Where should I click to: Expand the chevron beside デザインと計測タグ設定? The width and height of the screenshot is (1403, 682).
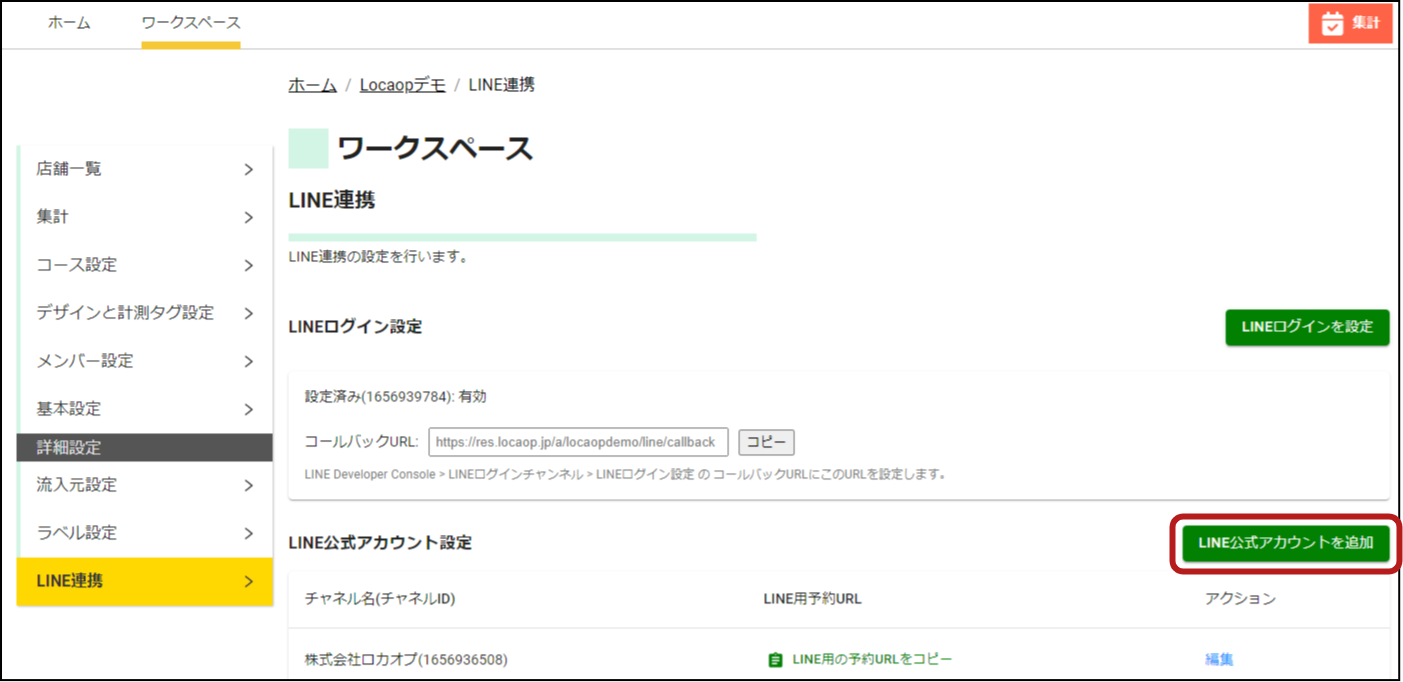coord(249,314)
